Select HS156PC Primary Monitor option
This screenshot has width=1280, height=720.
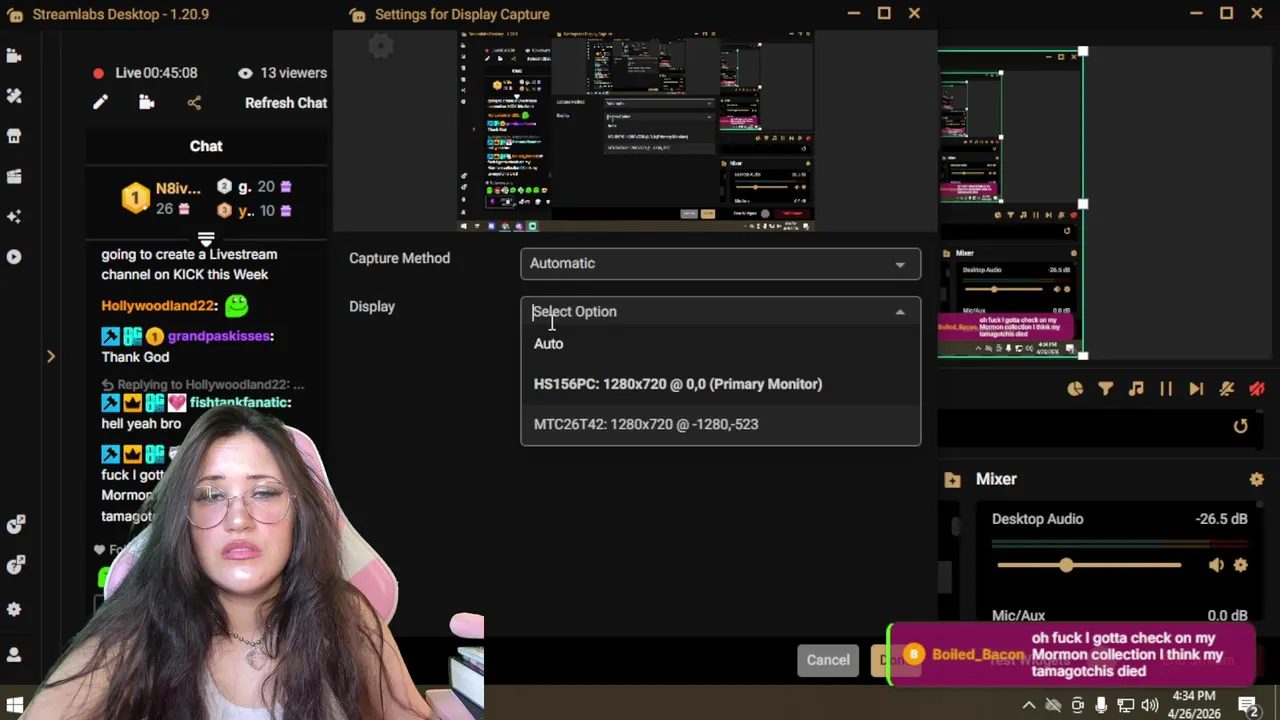click(720, 384)
